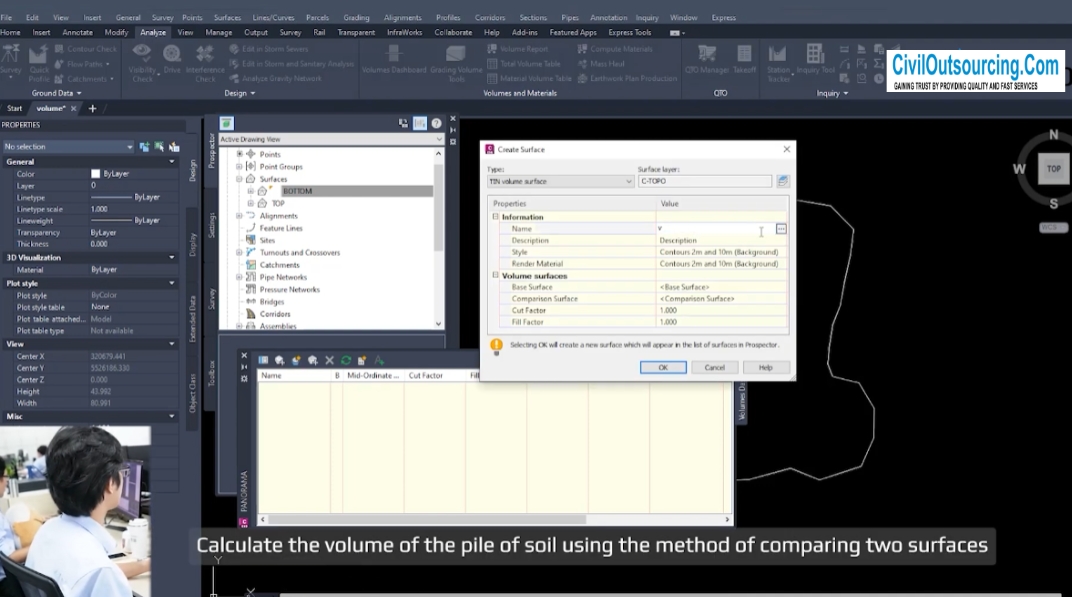Click the green refresh icon in Panorama toolbar
The image size is (1072, 597).
(x=346, y=360)
